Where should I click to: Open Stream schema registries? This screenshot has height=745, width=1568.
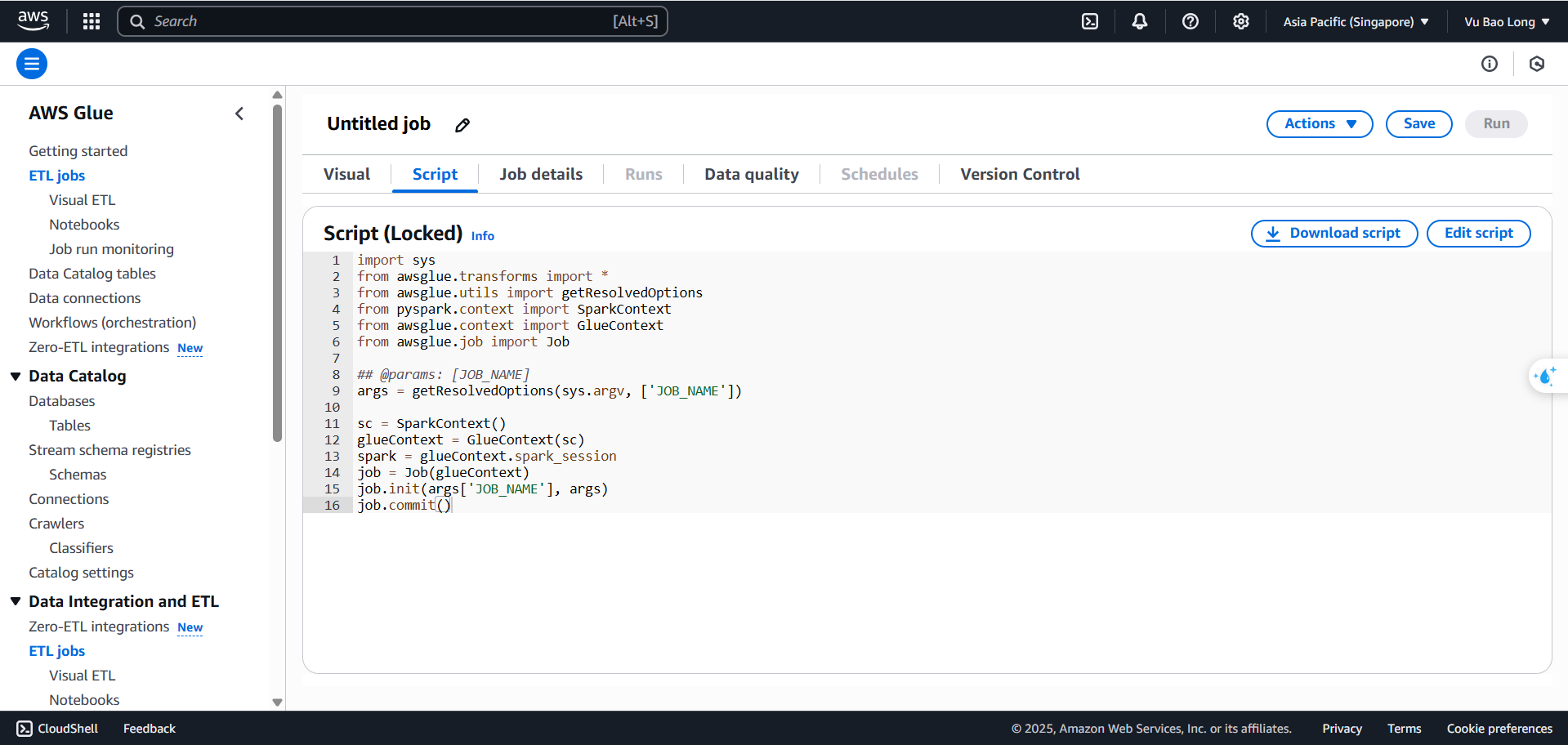pyautogui.click(x=109, y=450)
